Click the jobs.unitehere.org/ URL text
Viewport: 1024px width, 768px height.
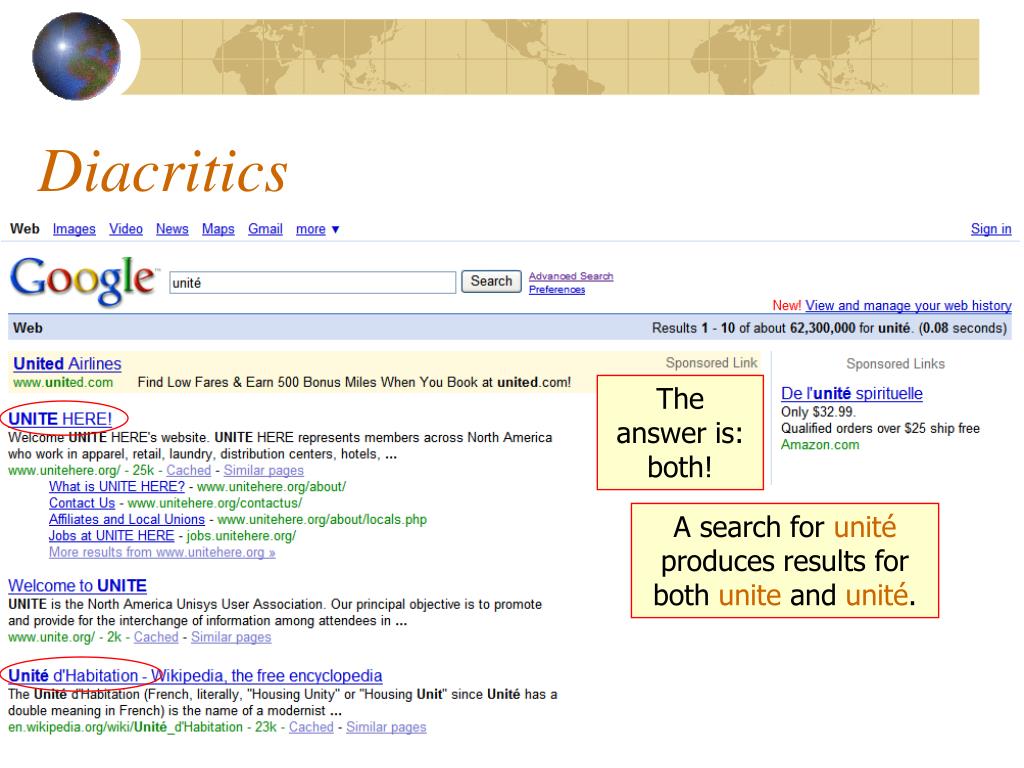(x=241, y=536)
